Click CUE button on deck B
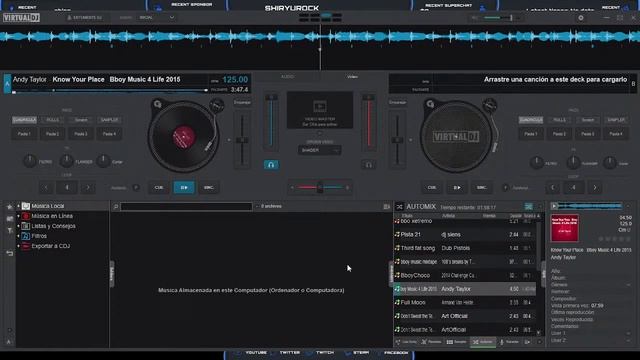The height and width of the screenshot is (360, 640). coord(432,187)
